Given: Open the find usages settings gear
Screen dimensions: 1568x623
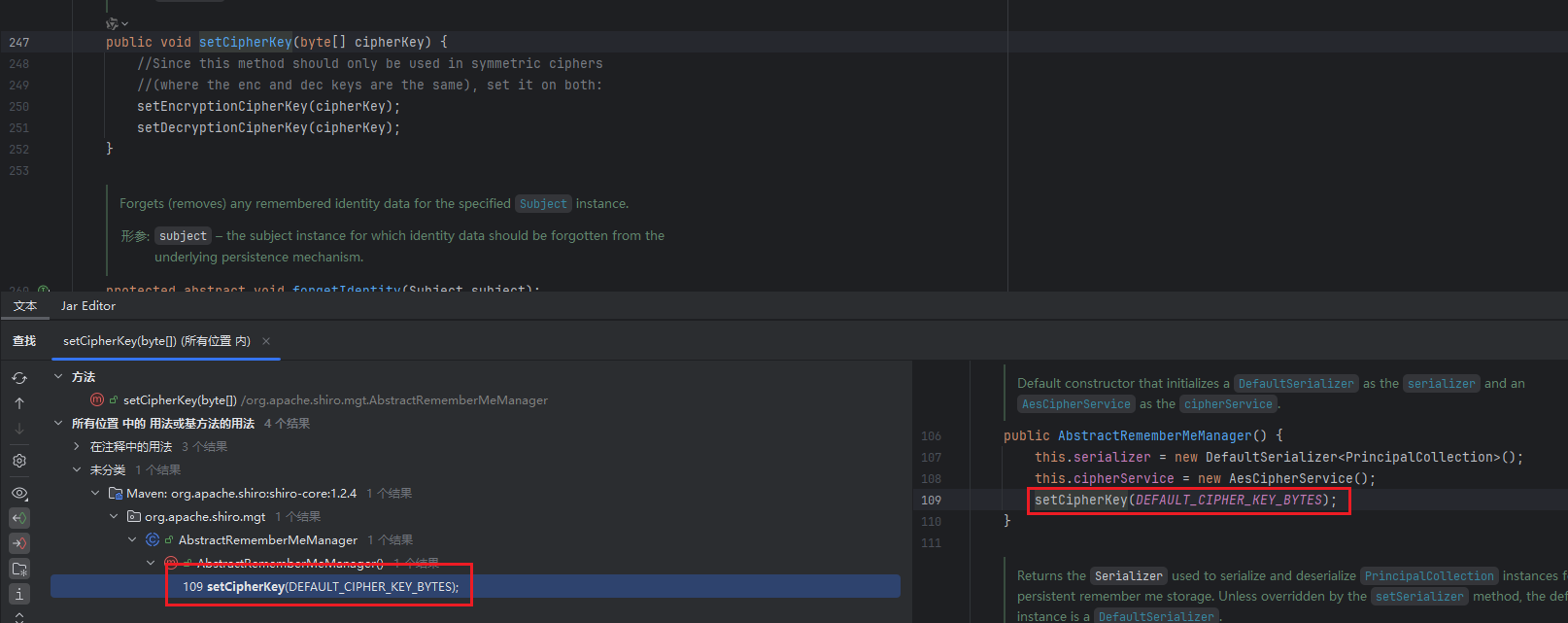Looking at the screenshot, I should 19,461.
